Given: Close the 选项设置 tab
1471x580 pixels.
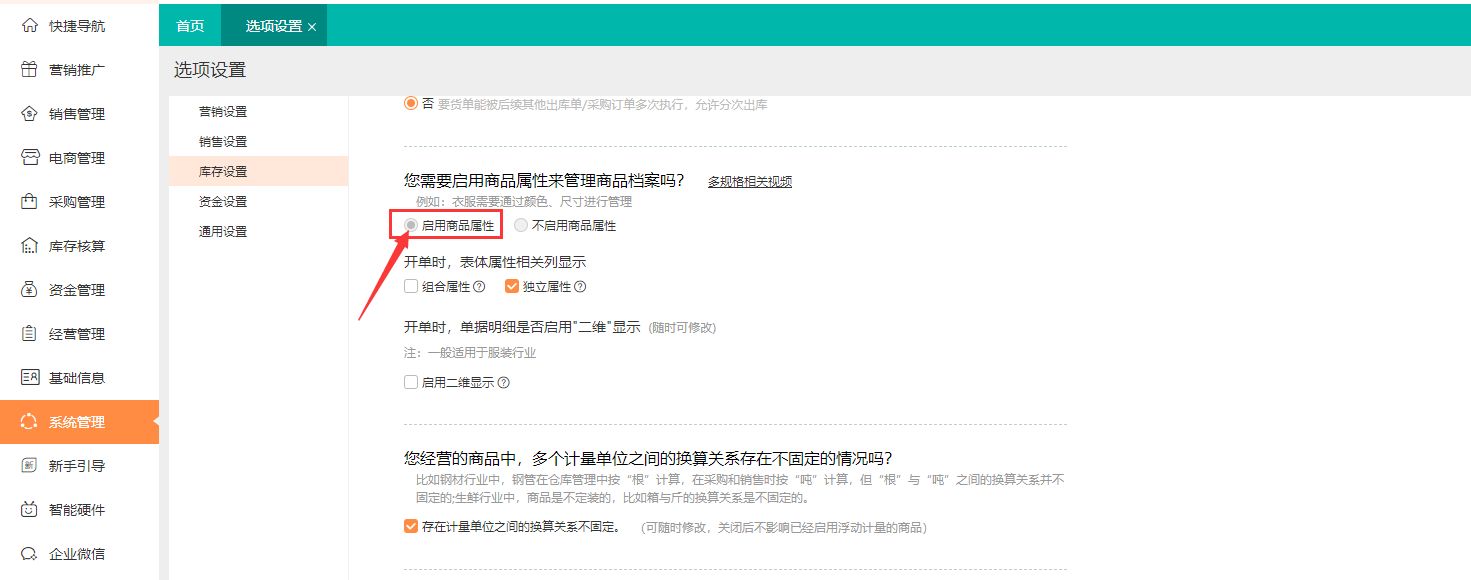Looking at the screenshot, I should click(x=312, y=27).
